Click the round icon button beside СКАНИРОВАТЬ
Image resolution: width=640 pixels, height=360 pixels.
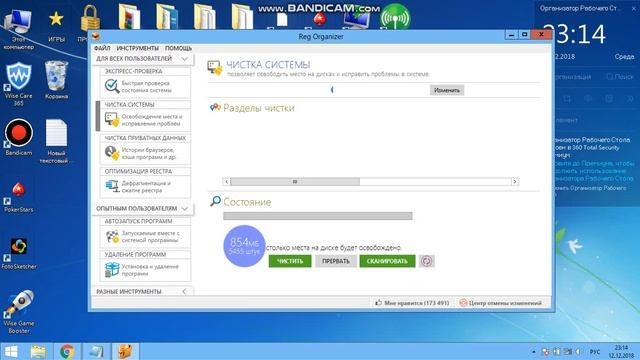(427, 261)
